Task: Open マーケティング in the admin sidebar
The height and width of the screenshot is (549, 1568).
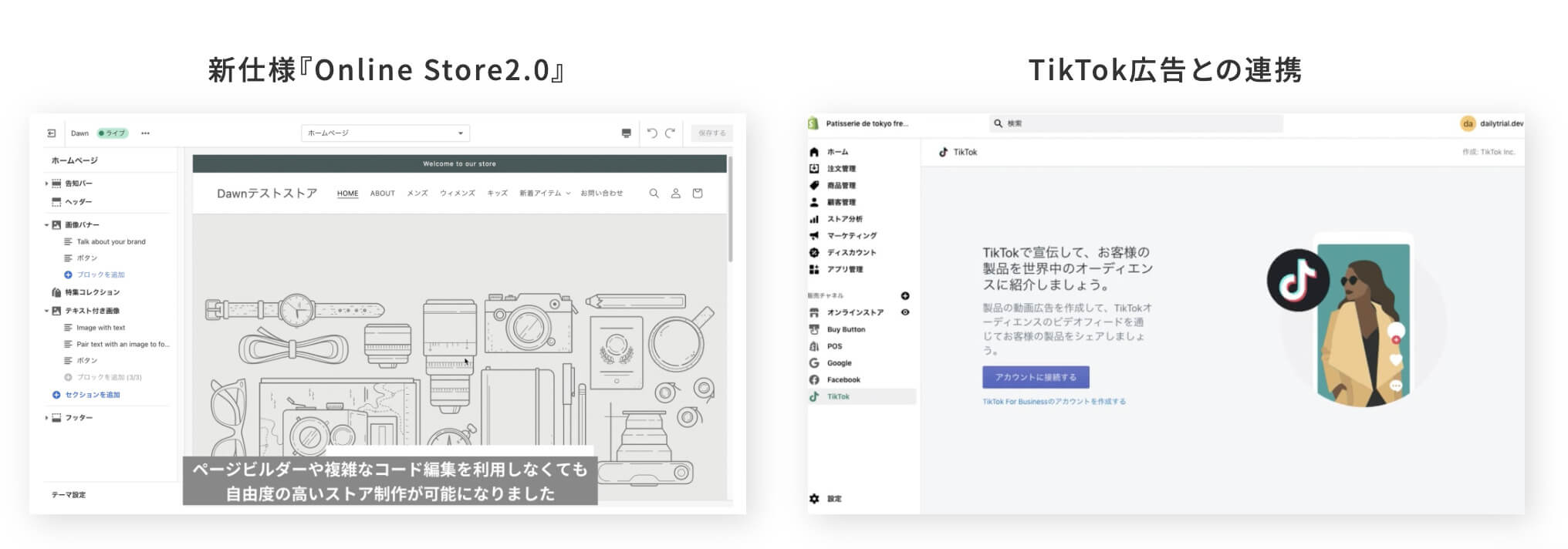Action: pos(851,236)
